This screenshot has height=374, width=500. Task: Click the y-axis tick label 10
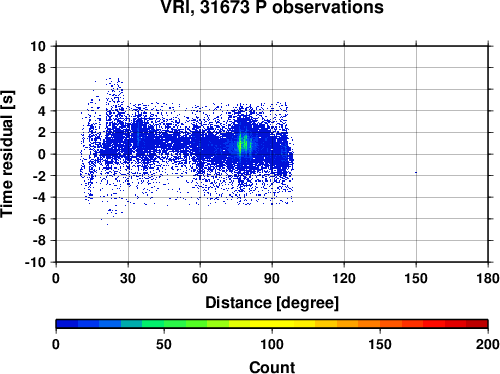point(38,46)
